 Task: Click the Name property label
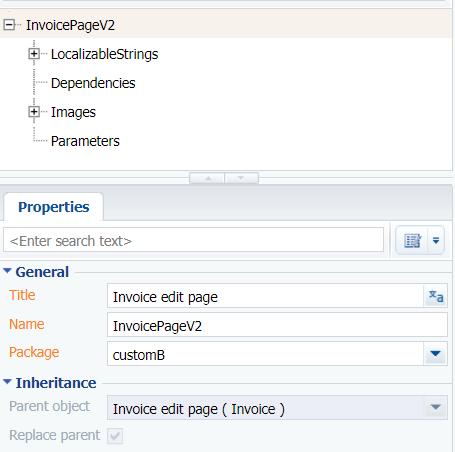click(27, 324)
